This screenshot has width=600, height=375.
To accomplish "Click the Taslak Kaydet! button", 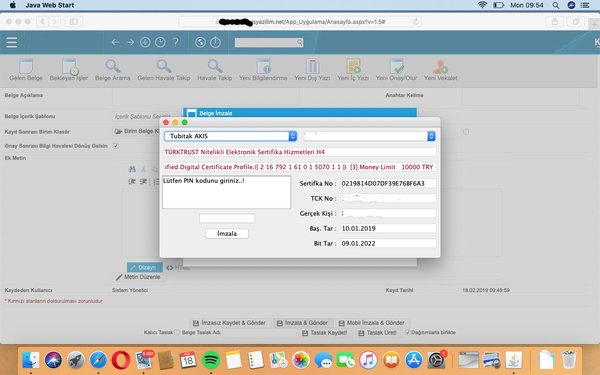I will [x=324, y=333].
